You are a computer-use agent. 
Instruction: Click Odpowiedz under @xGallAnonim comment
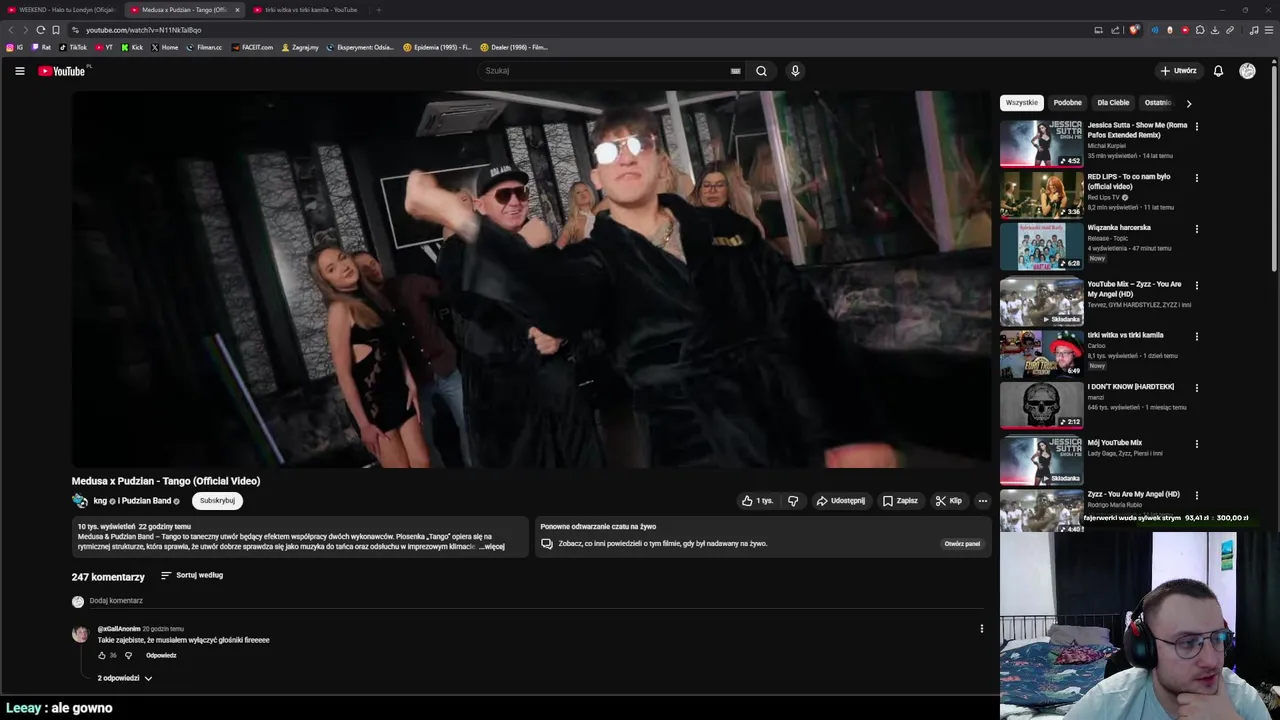(x=161, y=656)
